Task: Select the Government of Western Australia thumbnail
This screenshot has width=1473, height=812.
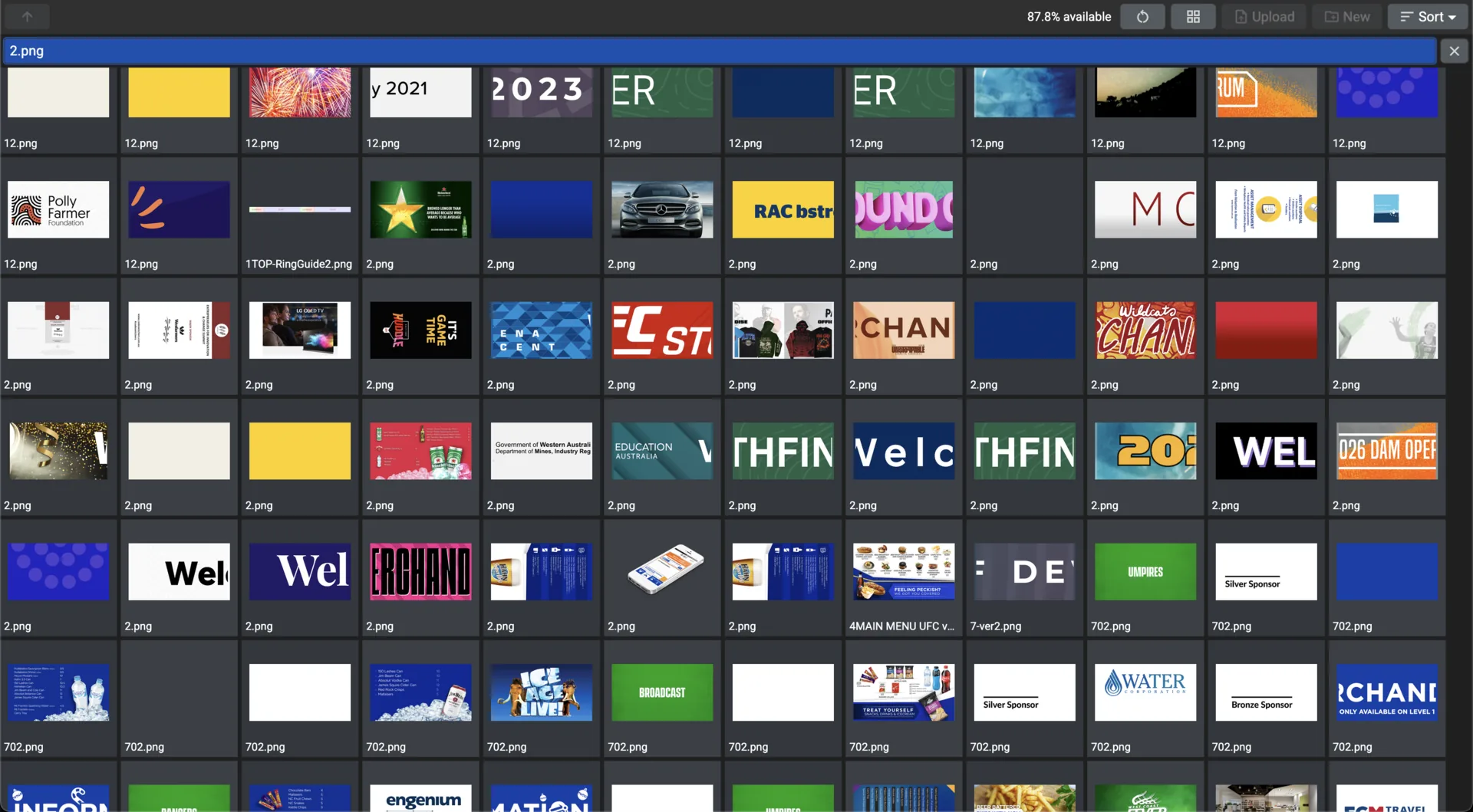Action: coord(542,451)
